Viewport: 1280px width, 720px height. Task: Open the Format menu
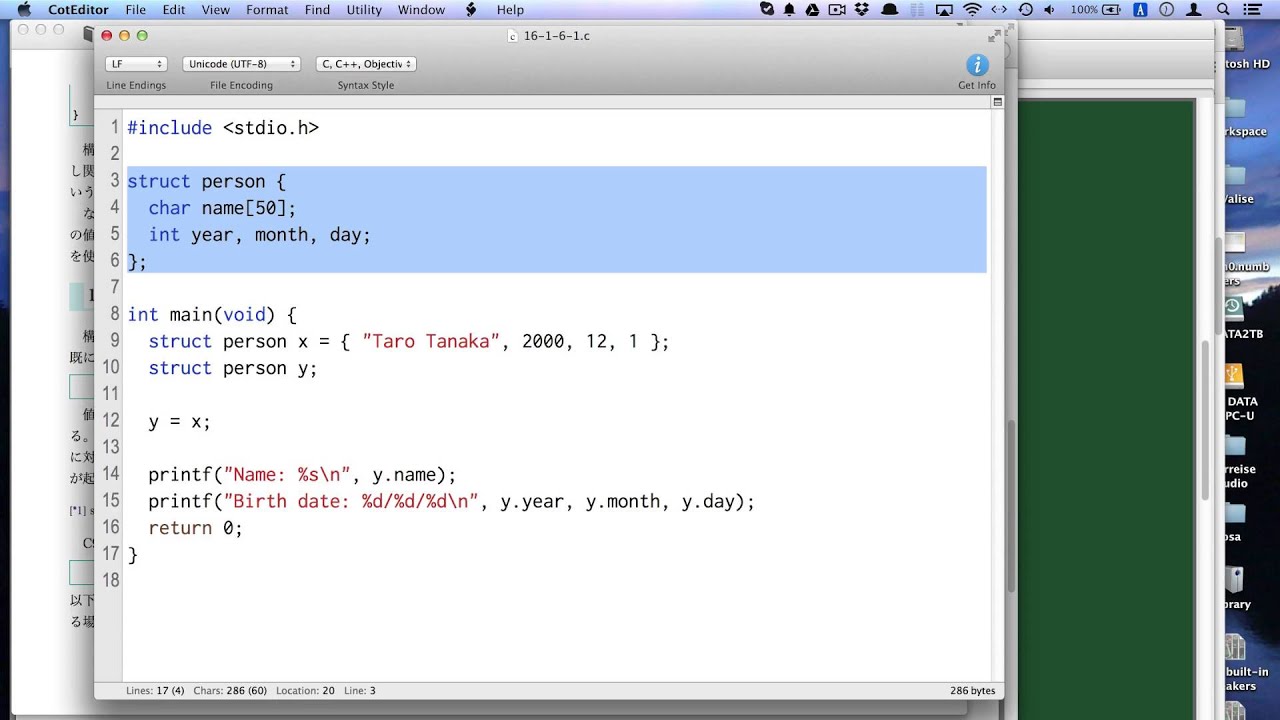[267, 9]
